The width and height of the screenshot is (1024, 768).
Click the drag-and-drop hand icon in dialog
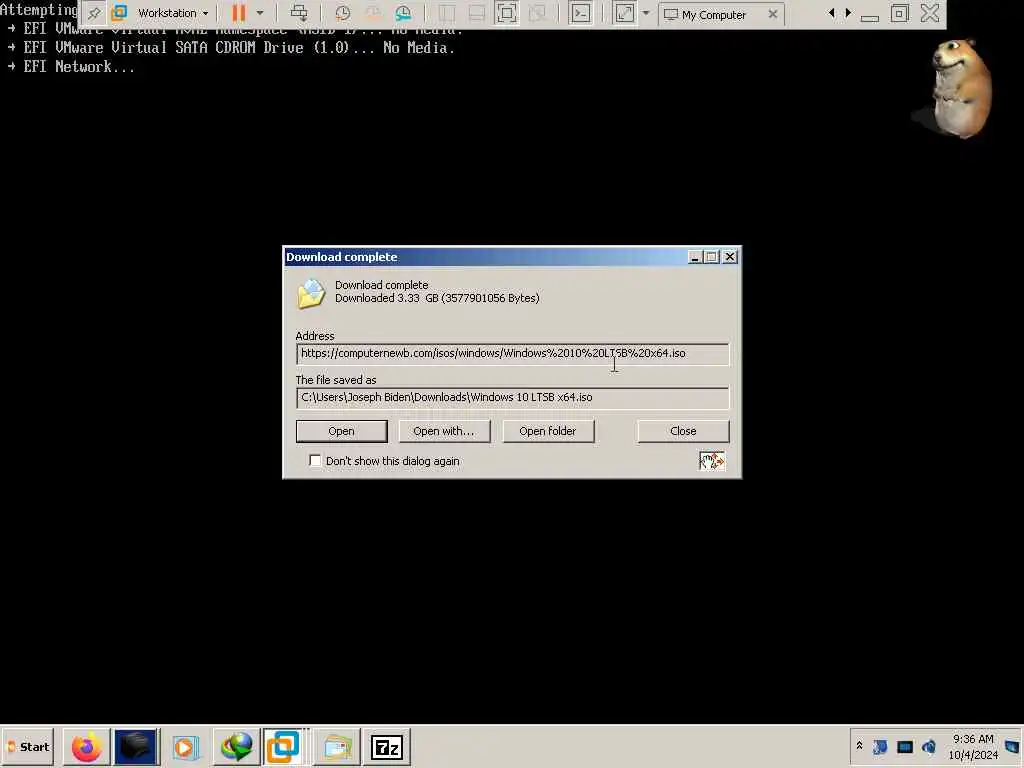(712, 461)
